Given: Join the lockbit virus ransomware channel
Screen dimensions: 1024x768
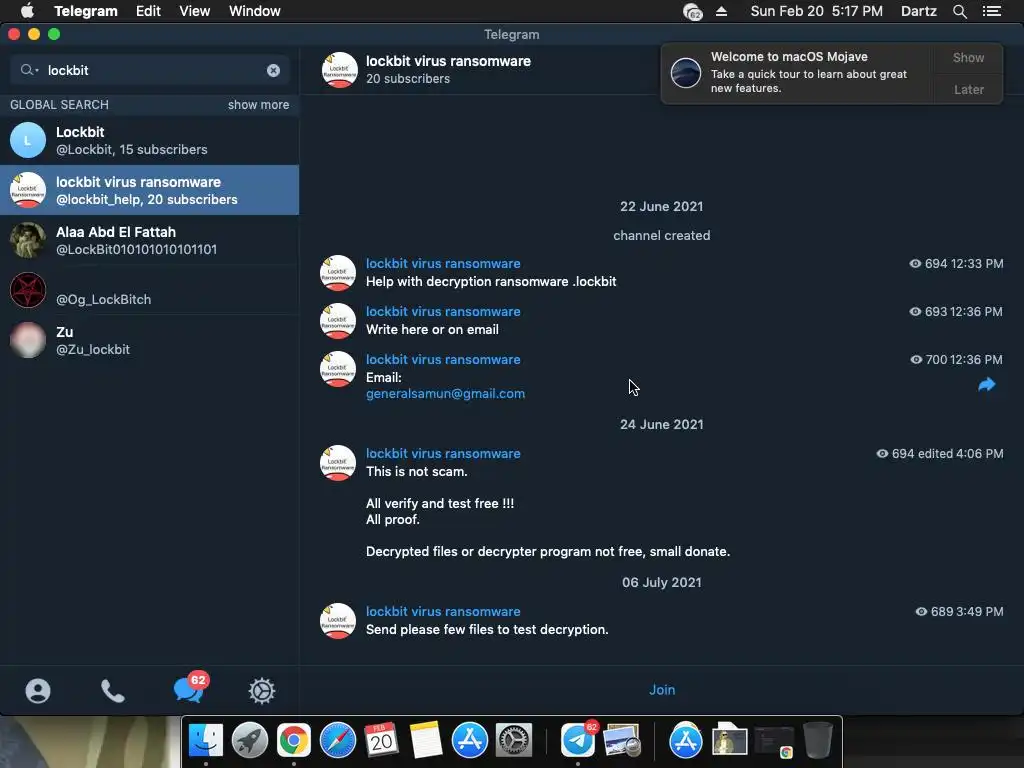Looking at the screenshot, I should [662, 690].
